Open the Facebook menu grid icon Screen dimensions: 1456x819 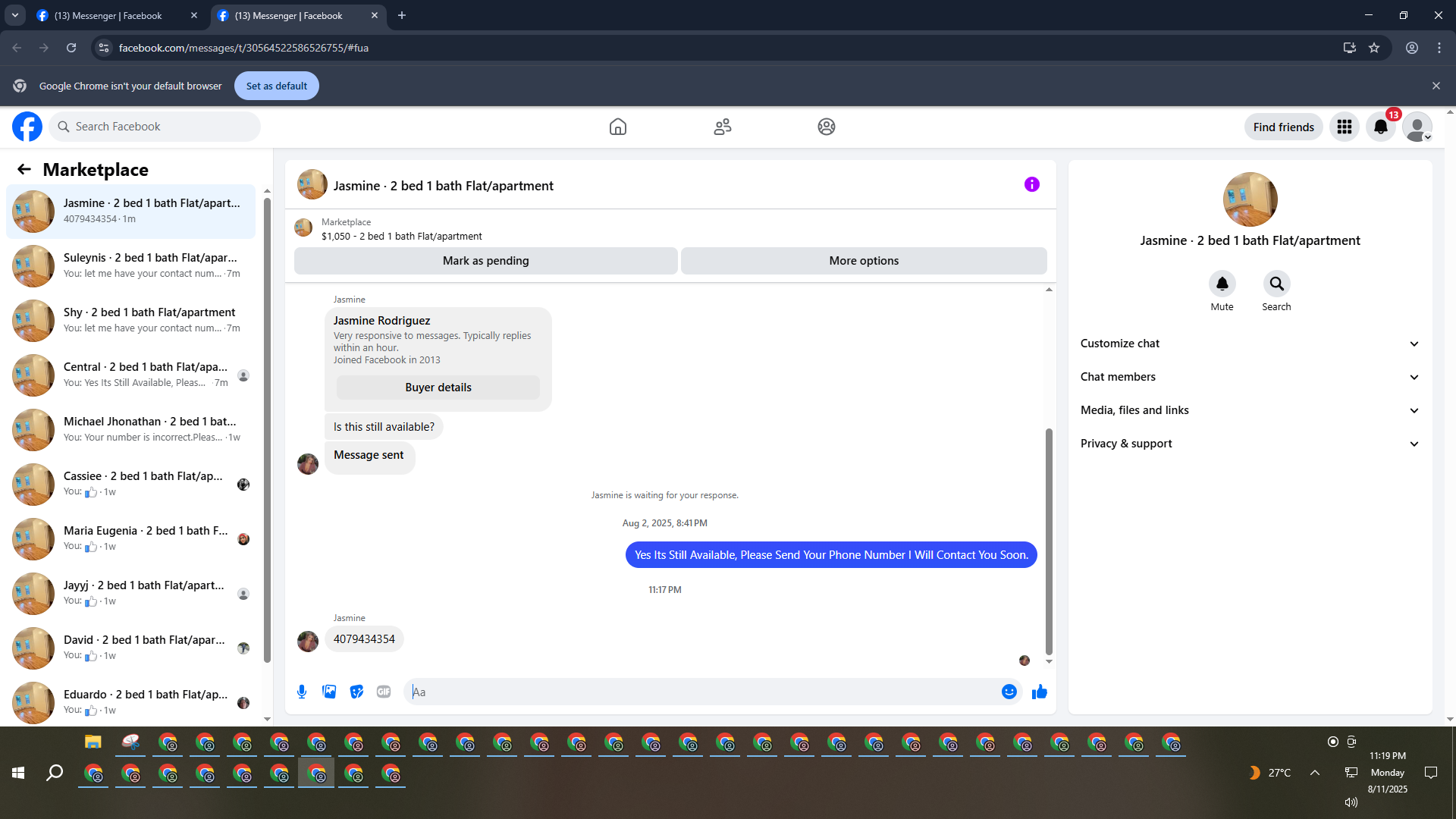pyautogui.click(x=1345, y=127)
